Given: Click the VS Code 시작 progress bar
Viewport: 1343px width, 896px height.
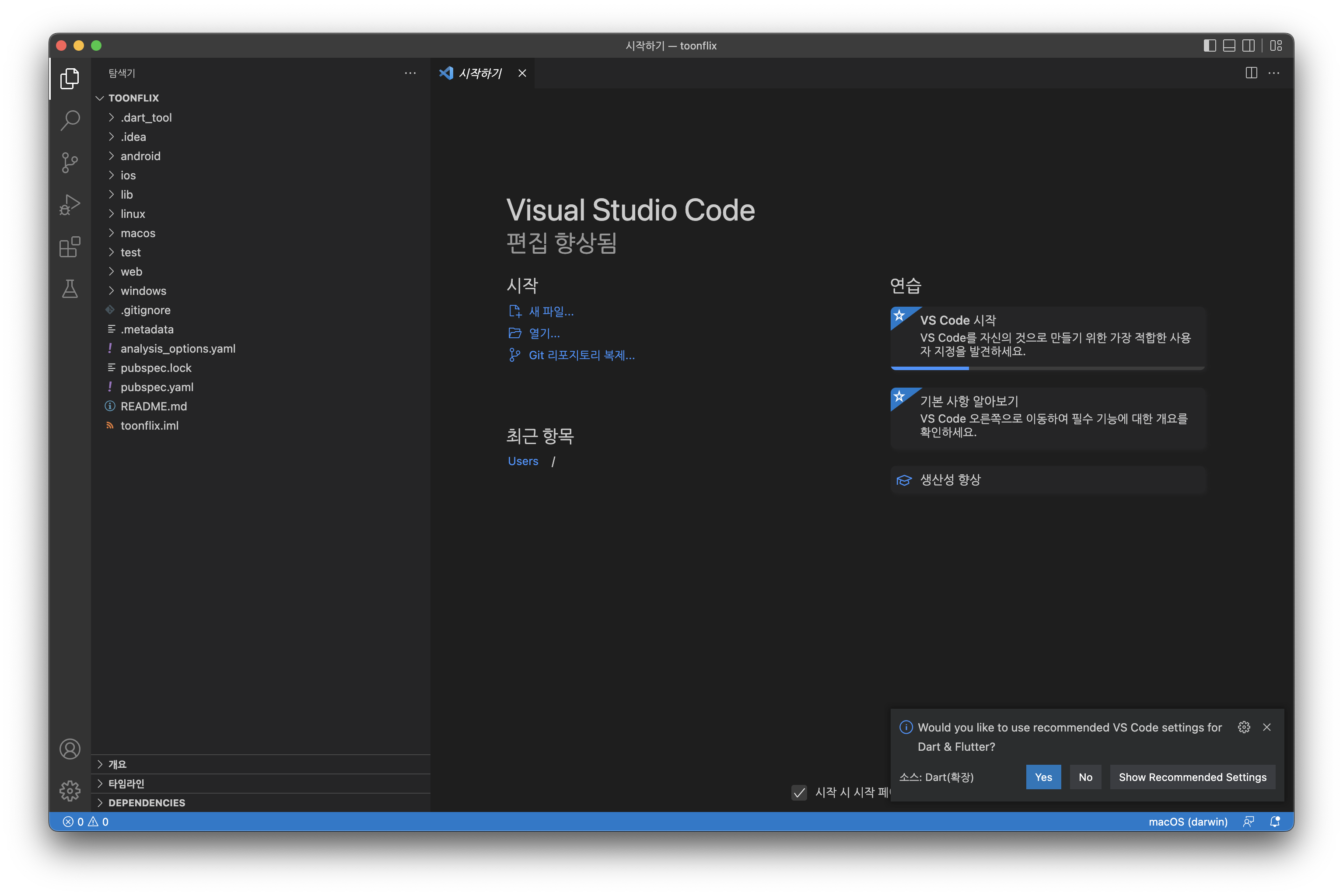Looking at the screenshot, I should pyautogui.click(x=1048, y=368).
